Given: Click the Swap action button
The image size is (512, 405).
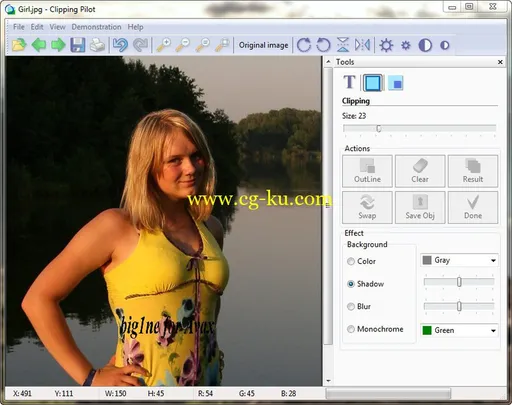Looking at the screenshot, I should tap(367, 207).
